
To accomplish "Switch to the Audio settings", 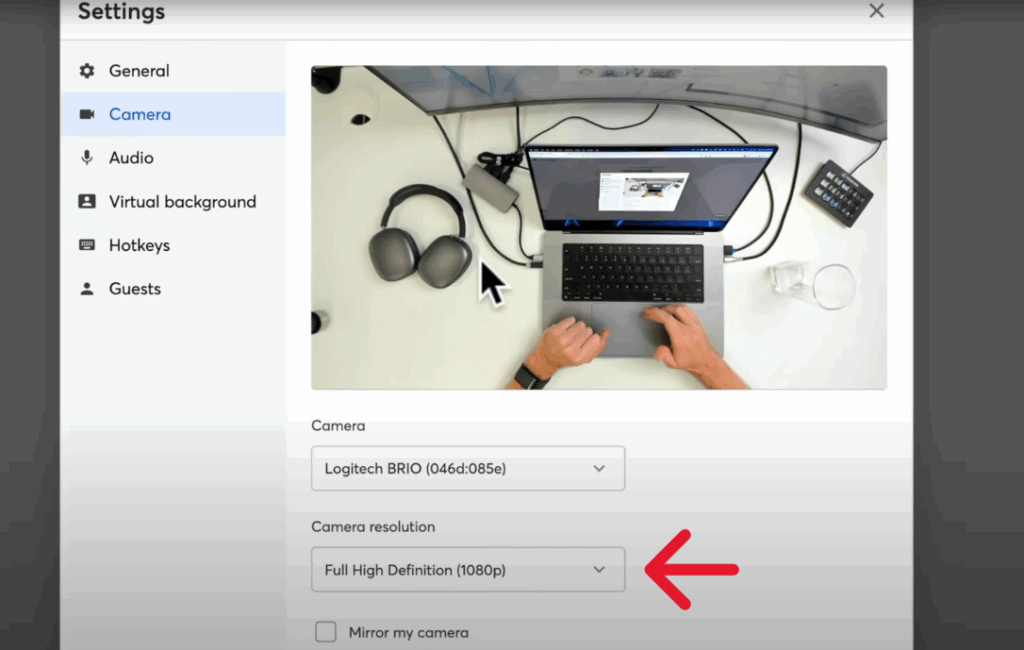I will pyautogui.click(x=131, y=158).
